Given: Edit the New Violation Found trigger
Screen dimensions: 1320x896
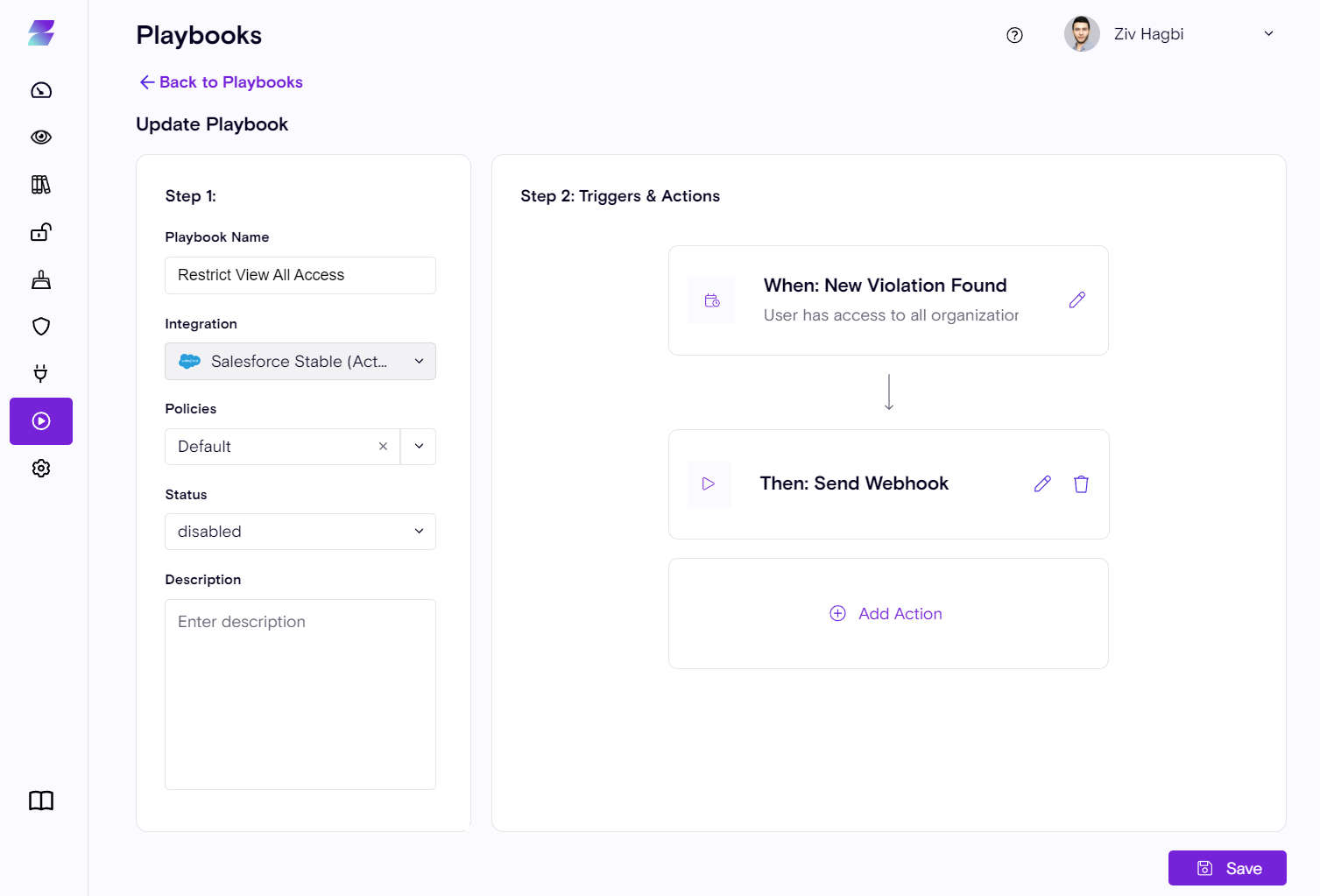Looking at the screenshot, I should pos(1076,300).
